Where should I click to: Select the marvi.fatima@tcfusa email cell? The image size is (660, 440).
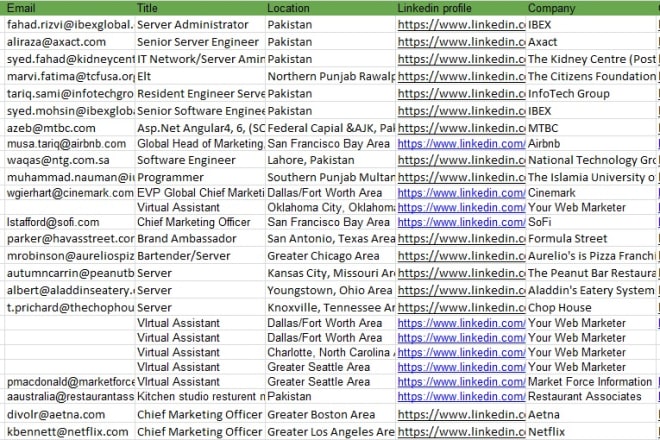69,76
